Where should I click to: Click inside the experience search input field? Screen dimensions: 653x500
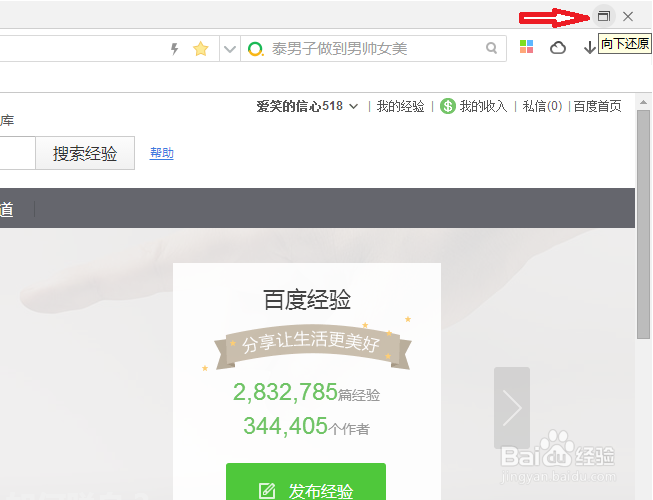pyautogui.click(x=17, y=153)
